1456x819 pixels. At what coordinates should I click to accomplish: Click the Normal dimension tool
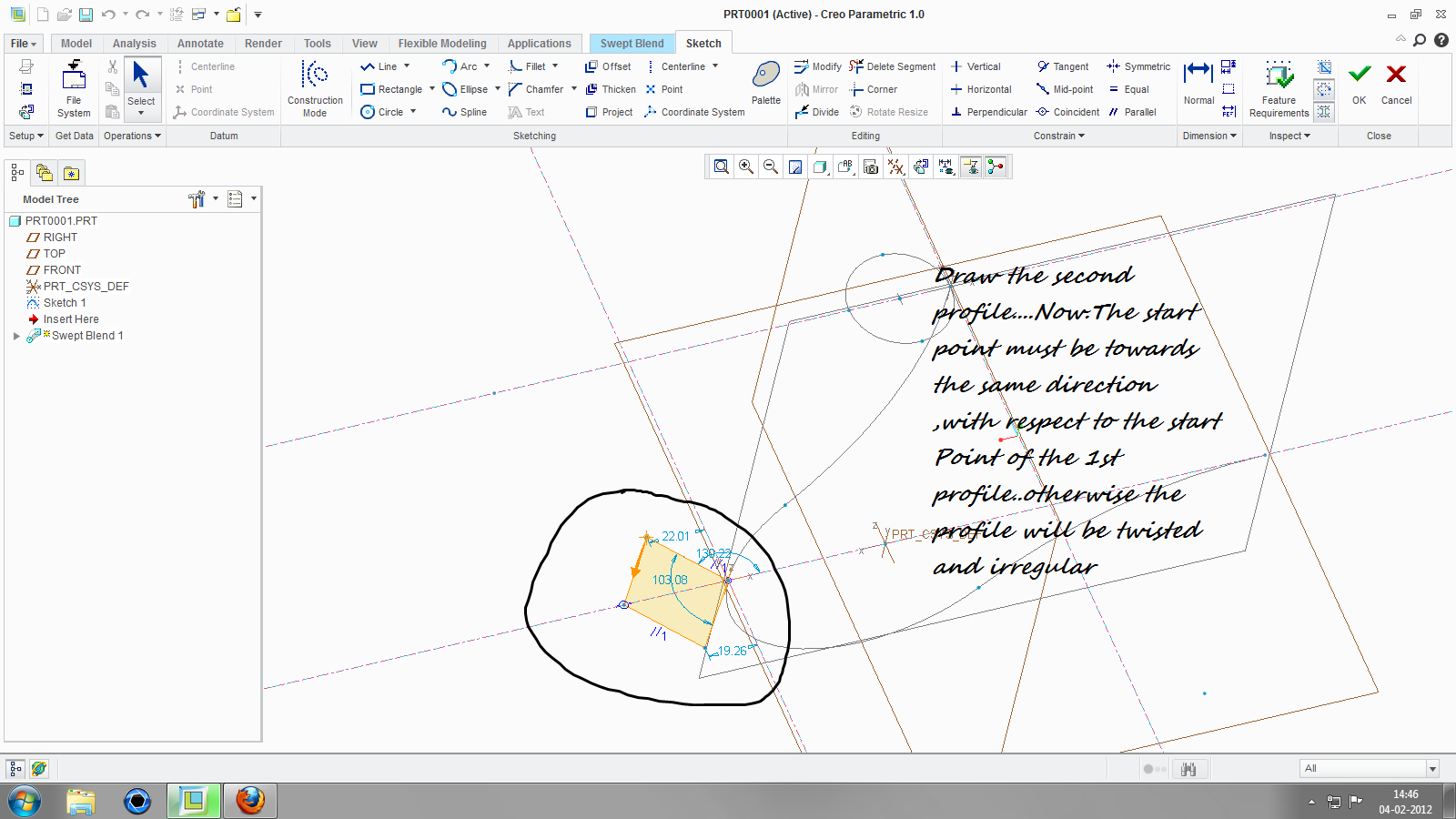click(x=1198, y=83)
